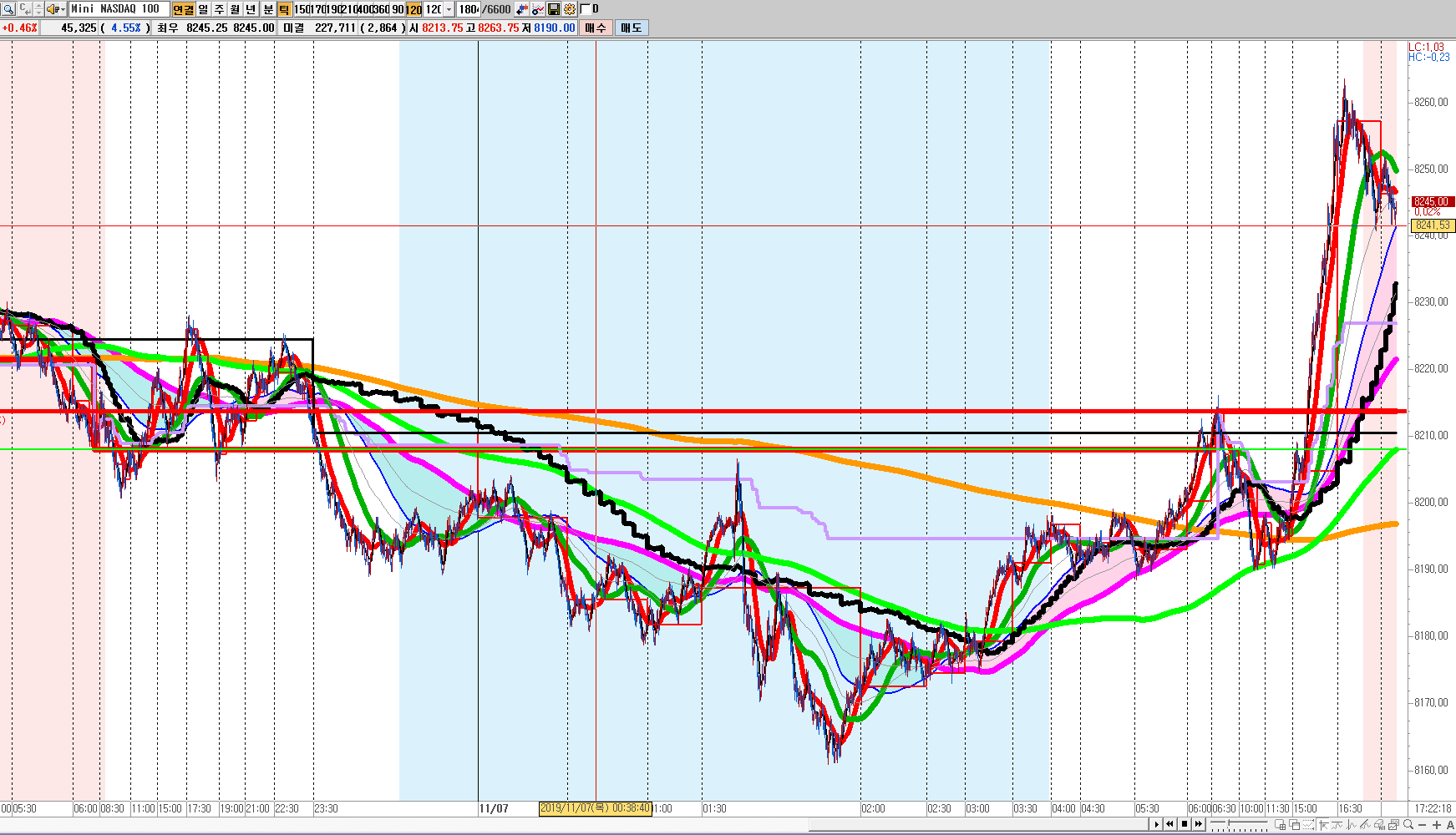Toggle the 연결 continuous contract button
Image resolution: width=1456 pixels, height=835 pixels.
click(x=183, y=9)
